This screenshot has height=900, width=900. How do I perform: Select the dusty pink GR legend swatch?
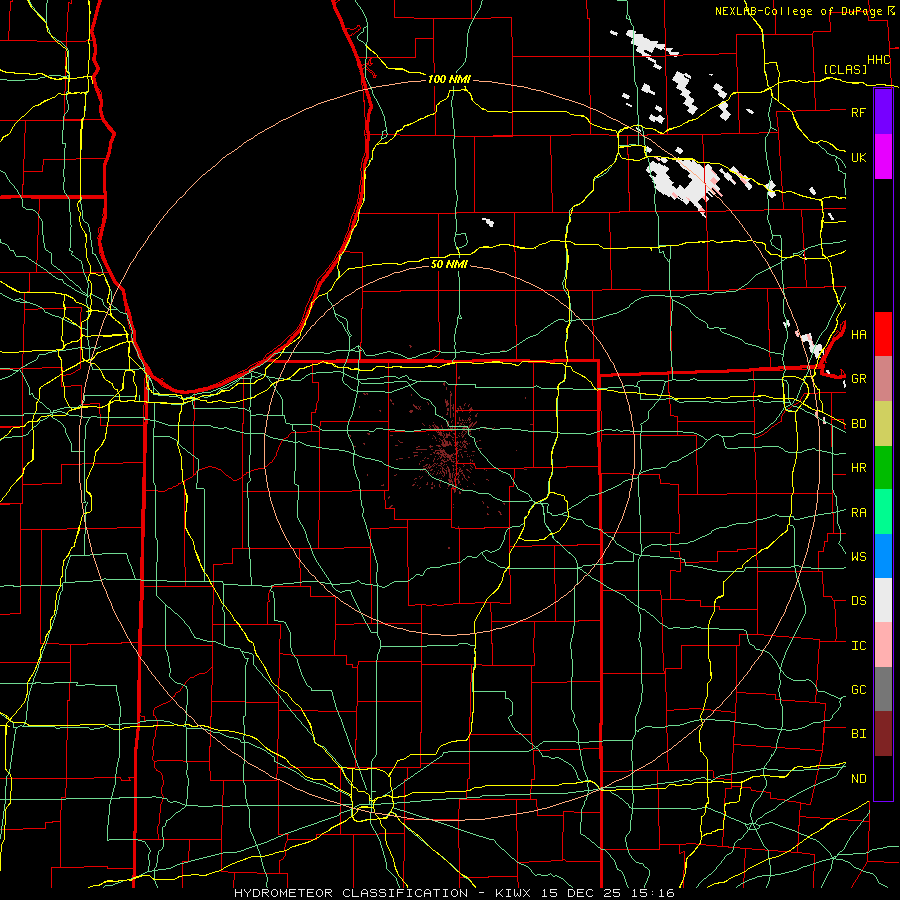pos(883,378)
